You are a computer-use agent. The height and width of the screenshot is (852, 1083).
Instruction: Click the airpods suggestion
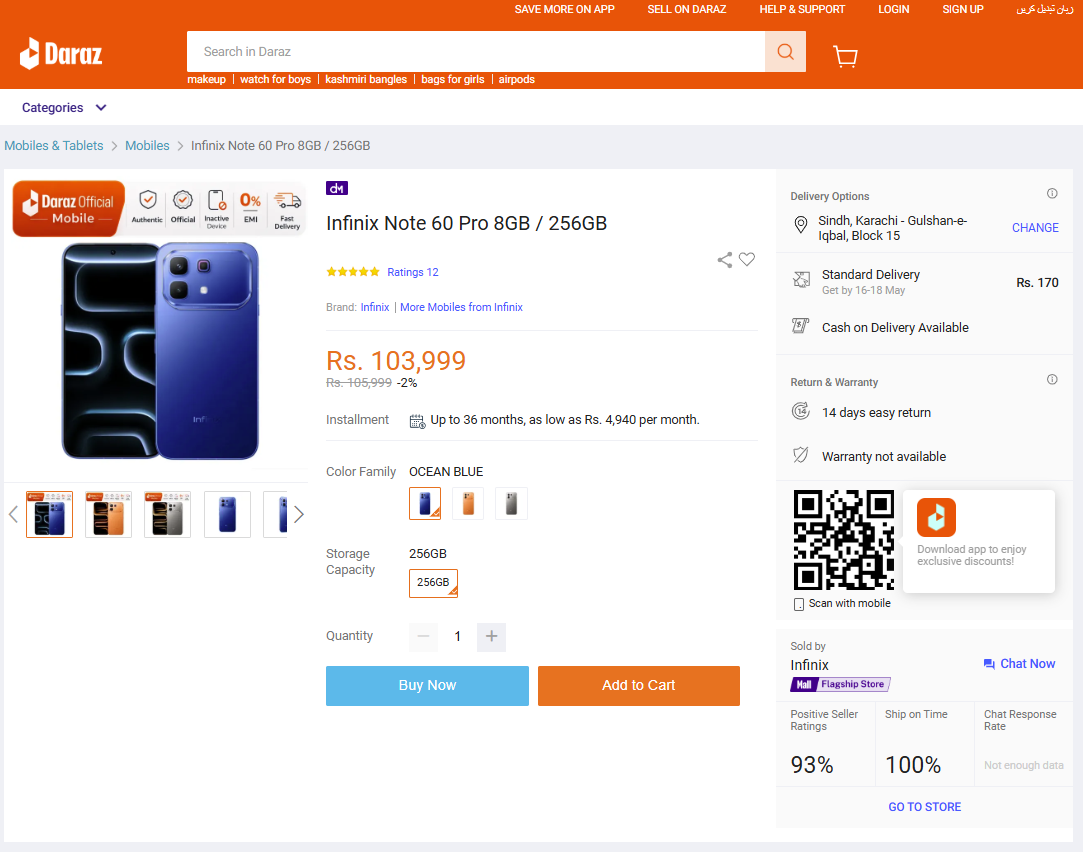point(517,79)
